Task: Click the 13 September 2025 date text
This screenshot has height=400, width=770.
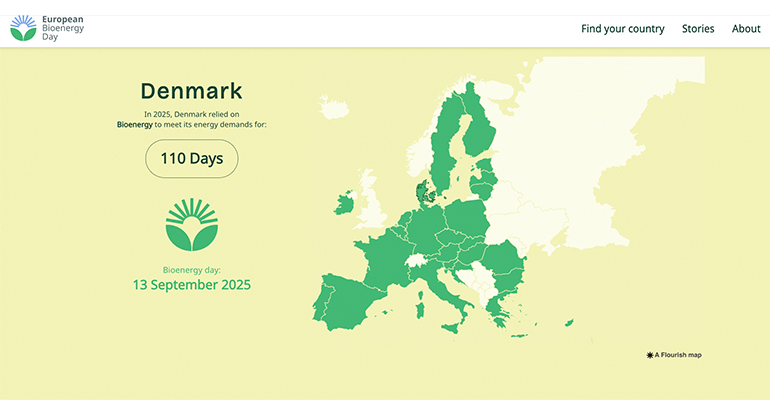Action: coord(192,285)
